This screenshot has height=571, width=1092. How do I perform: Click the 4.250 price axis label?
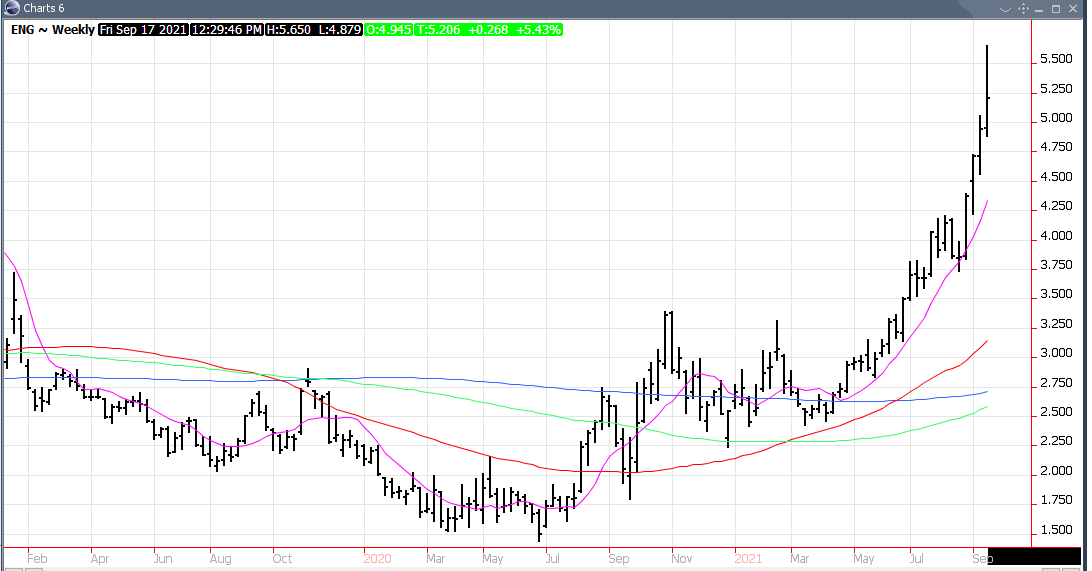[1056, 206]
